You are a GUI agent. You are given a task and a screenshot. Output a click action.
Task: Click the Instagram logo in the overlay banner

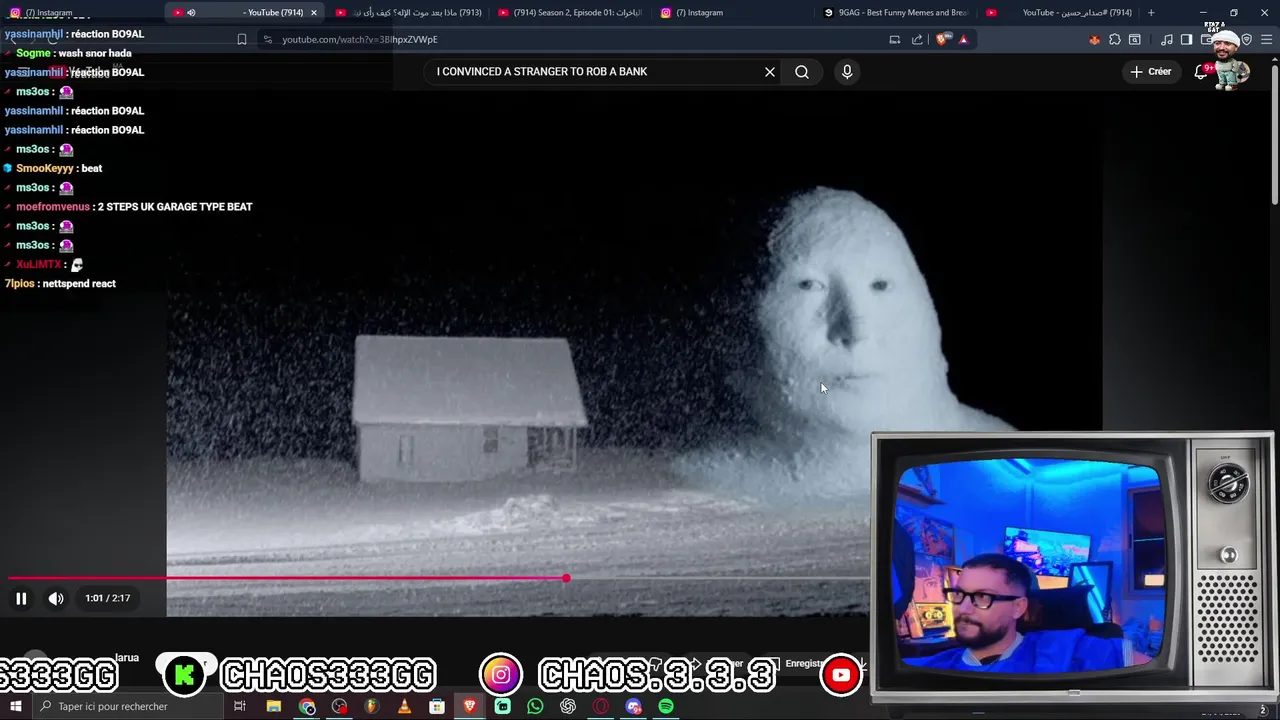501,675
